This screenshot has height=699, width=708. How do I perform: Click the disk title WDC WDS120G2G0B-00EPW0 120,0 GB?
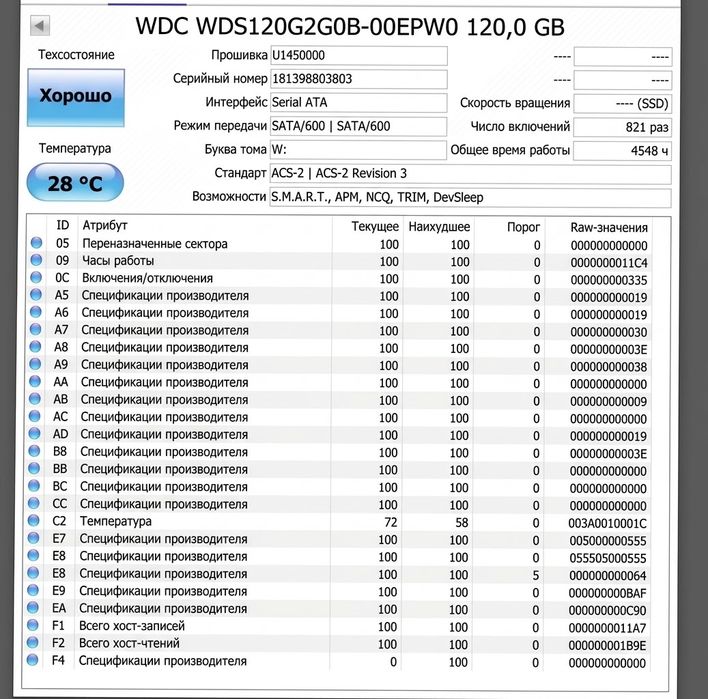[350, 27]
